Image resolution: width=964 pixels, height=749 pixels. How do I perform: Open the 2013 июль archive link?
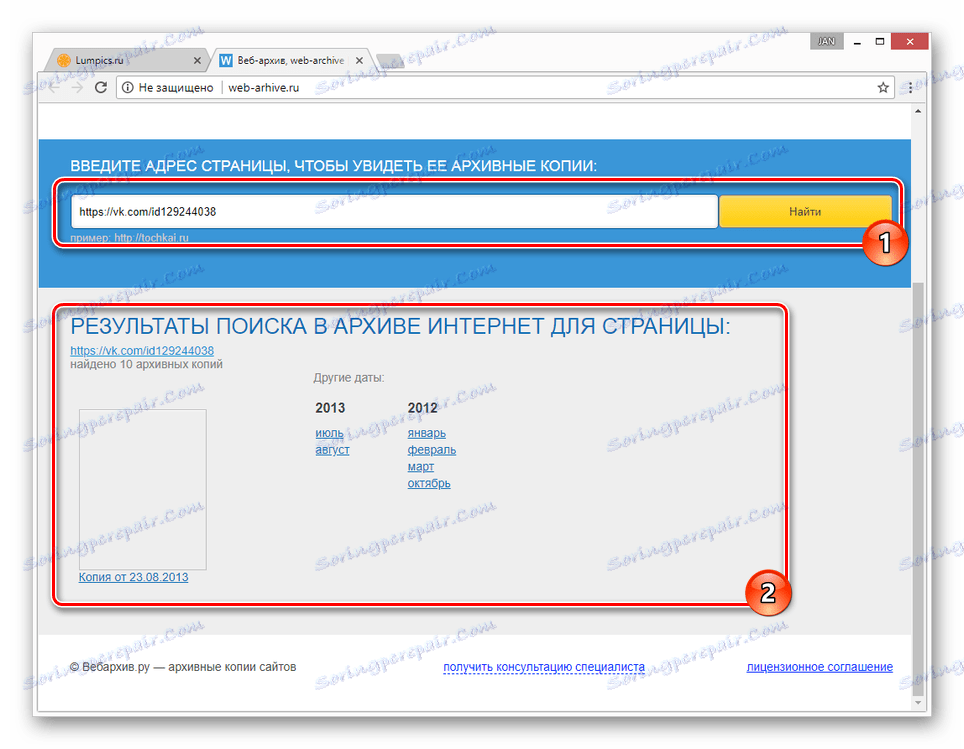[x=330, y=433]
